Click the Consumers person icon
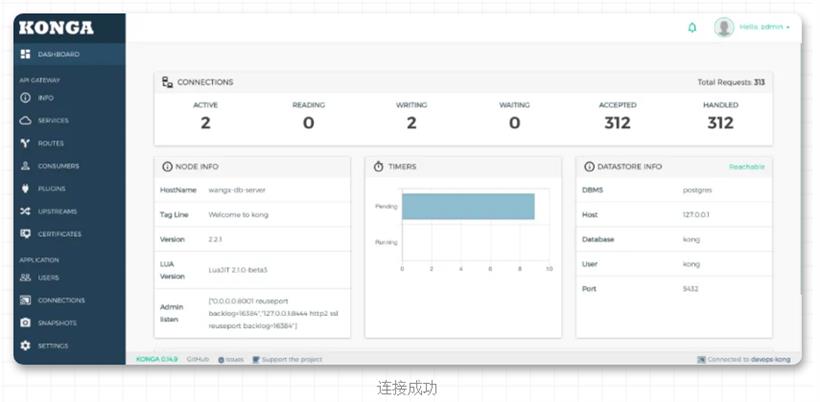 25,166
